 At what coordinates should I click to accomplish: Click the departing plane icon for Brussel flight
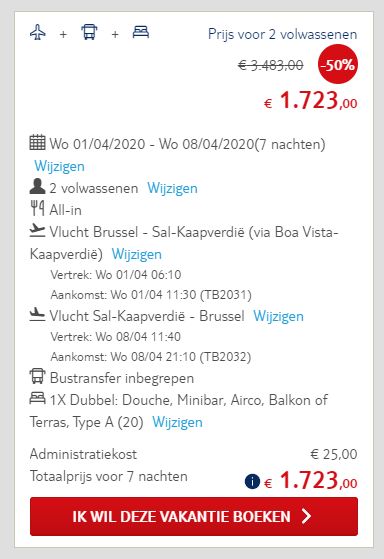37,231
